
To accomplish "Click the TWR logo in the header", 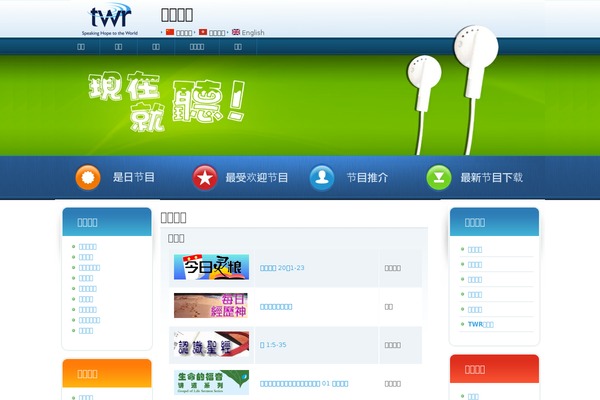I will [110, 19].
